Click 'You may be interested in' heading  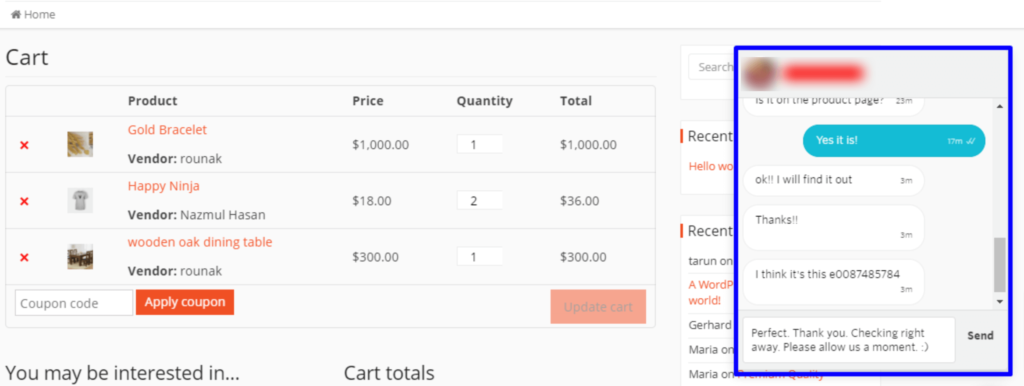tap(122, 373)
